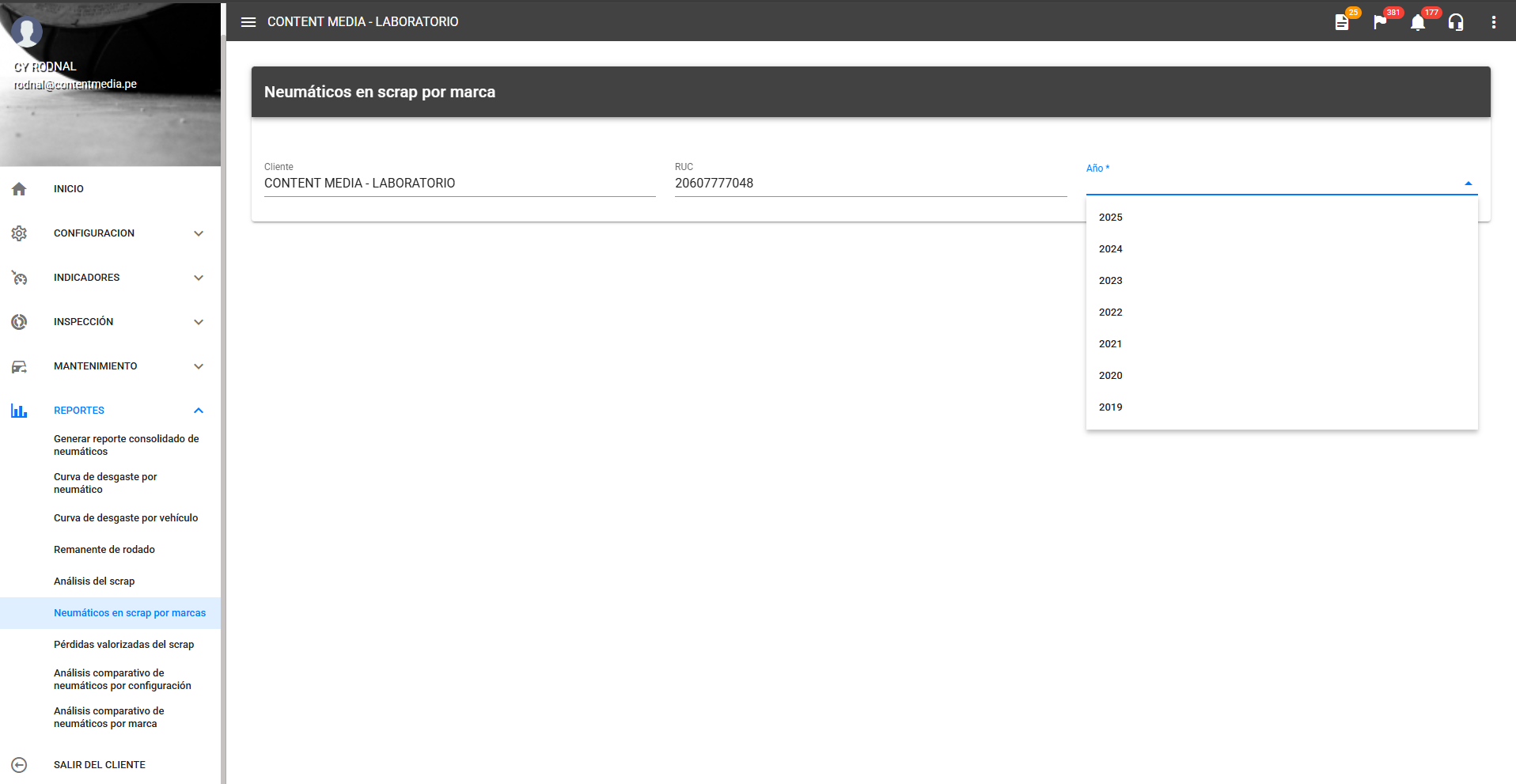
Task: Click the home icon beside INICIO
Action: (20, 189)
